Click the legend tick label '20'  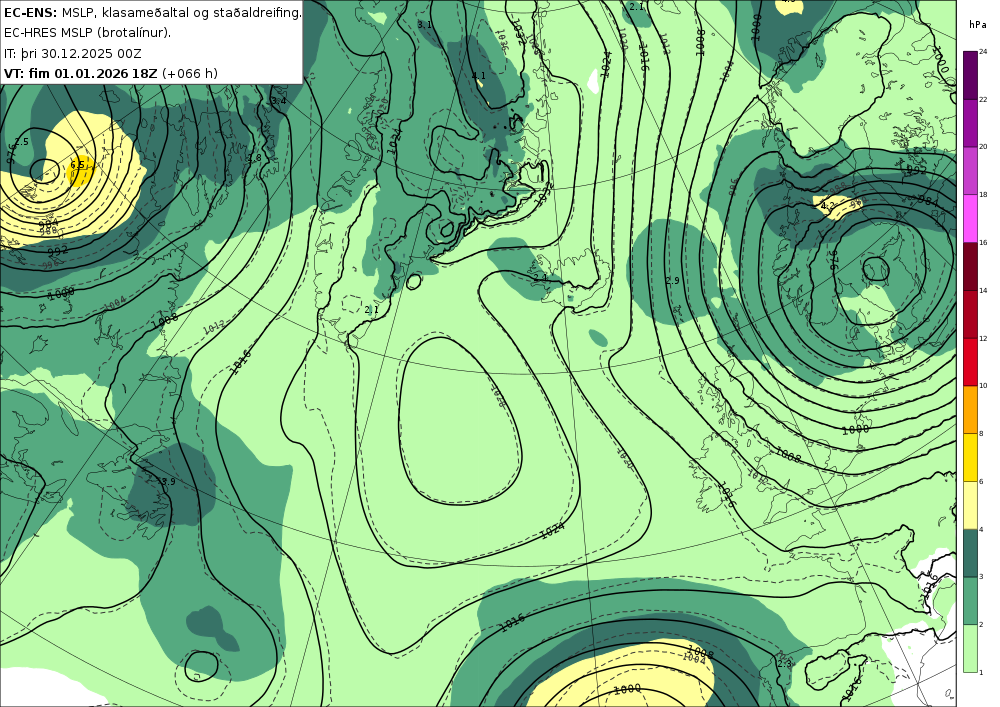point(983,147)
